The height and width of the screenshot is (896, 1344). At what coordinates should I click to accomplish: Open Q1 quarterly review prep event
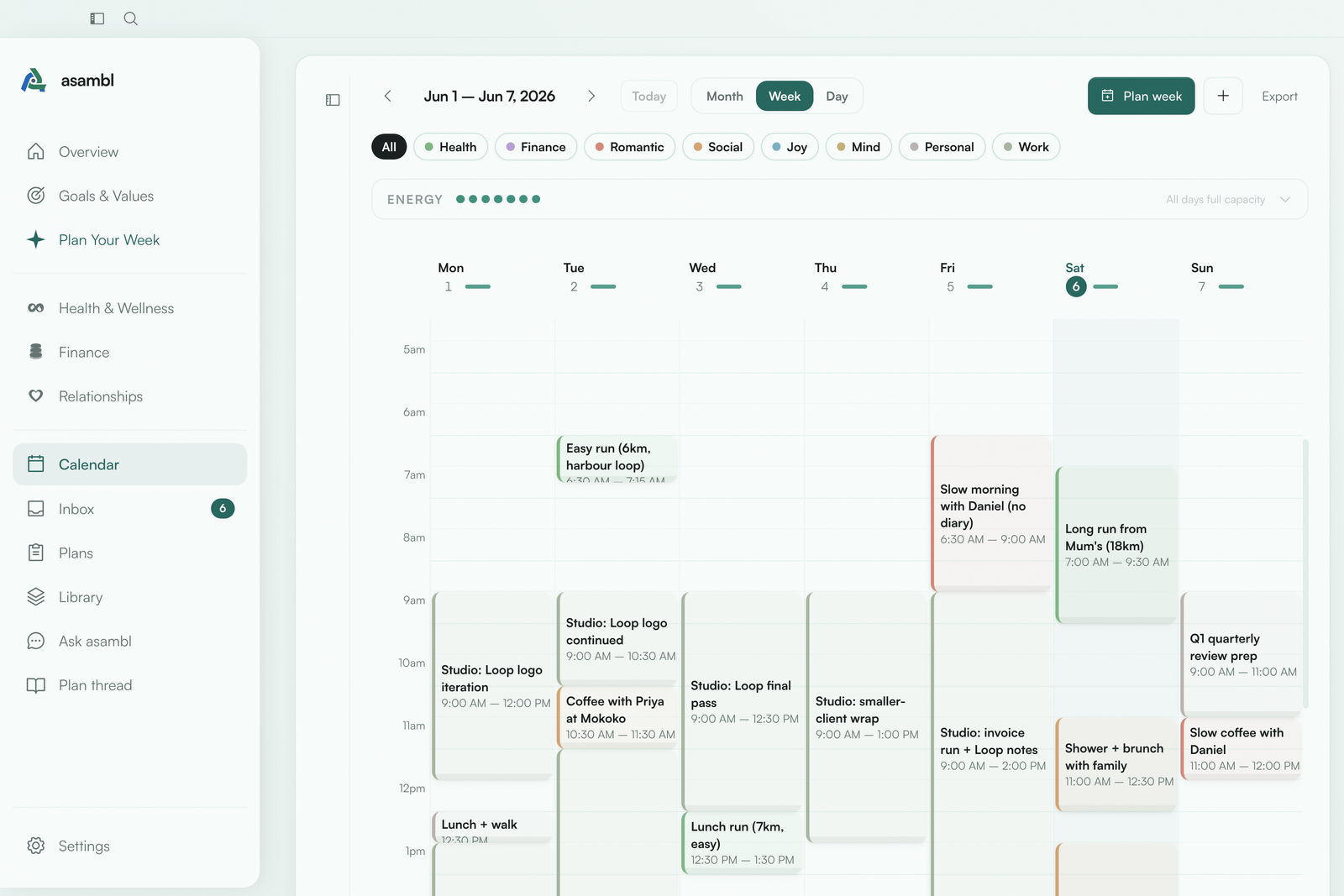tap(1242, 654)
